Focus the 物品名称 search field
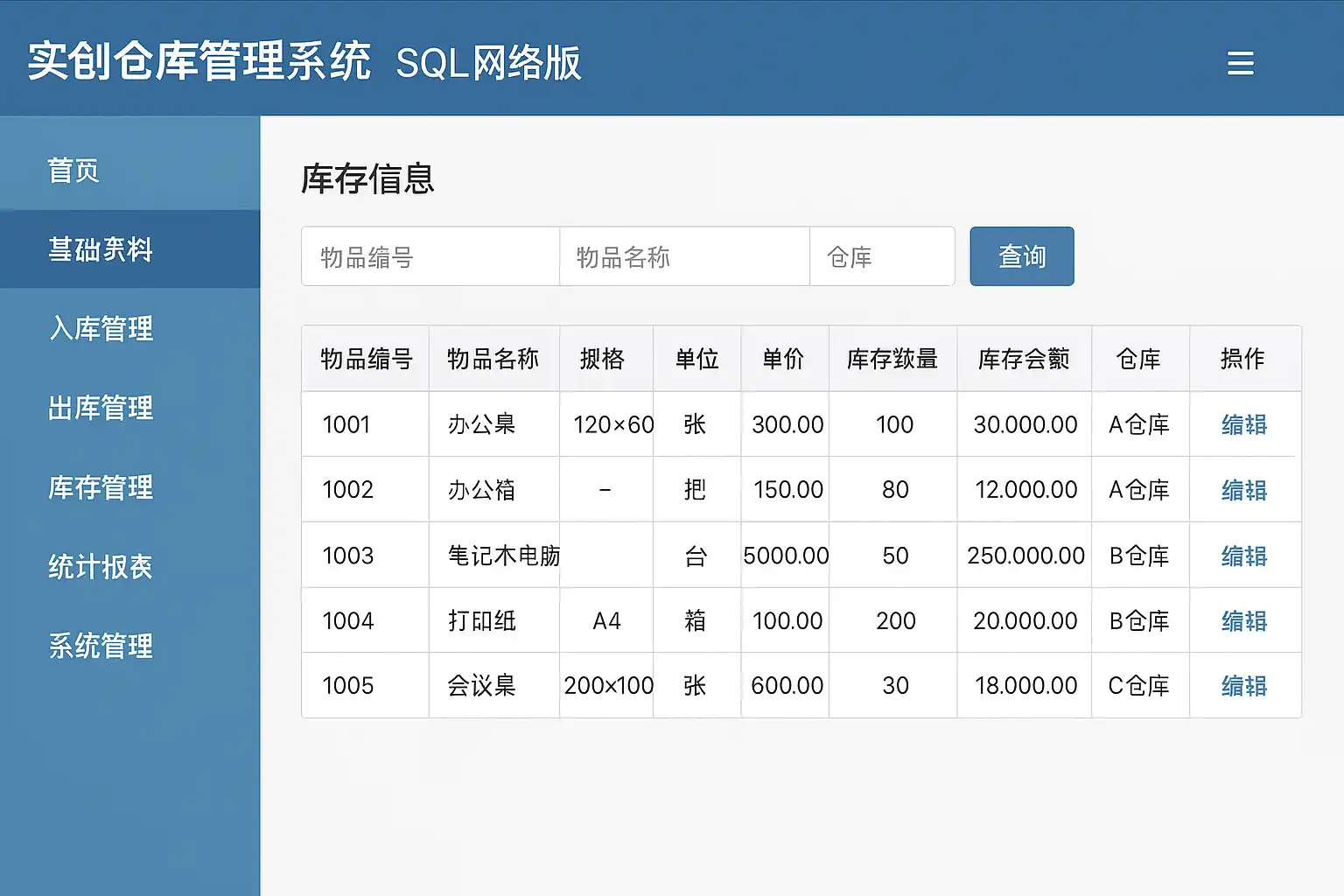1344x896 pixels. pos(684,256)
